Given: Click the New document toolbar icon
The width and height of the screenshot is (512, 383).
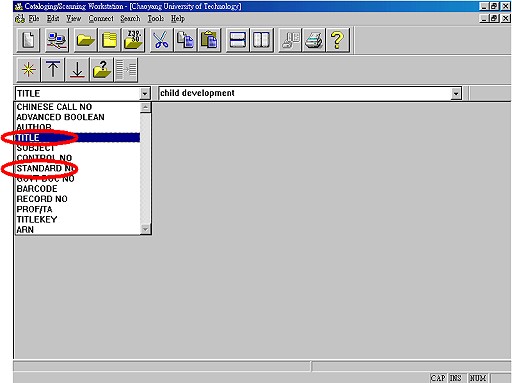Looking at the screenshot, I should [28, 40].
